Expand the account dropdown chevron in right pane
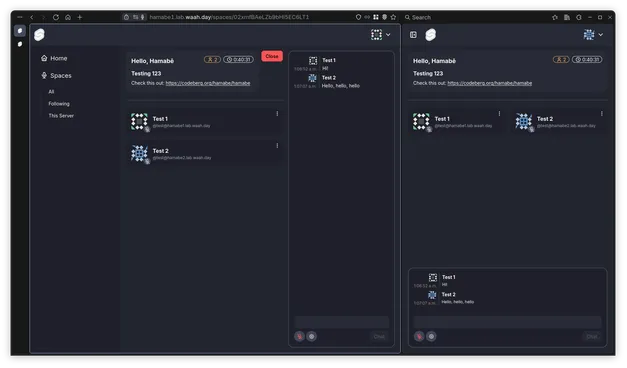Image resolution: width=627 pixels, height=368 pixels. pos(600,35)
